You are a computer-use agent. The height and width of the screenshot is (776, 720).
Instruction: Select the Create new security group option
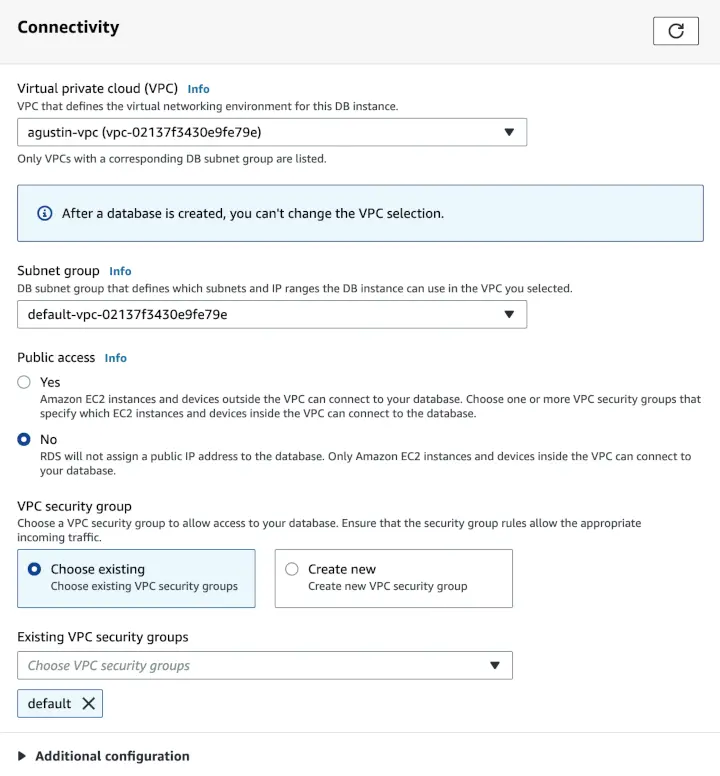292,569
